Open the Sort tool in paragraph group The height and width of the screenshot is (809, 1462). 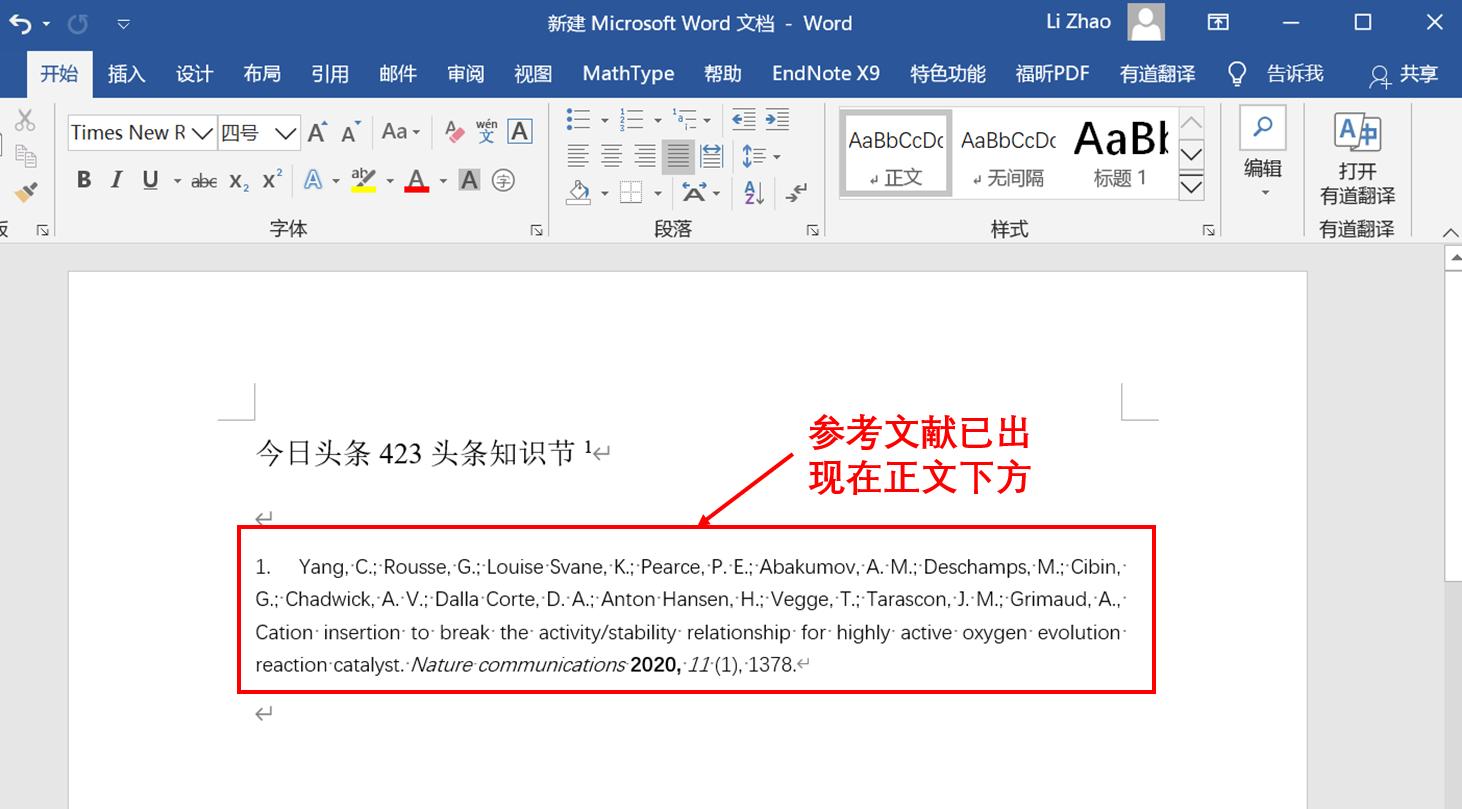(x=751, y=192)
